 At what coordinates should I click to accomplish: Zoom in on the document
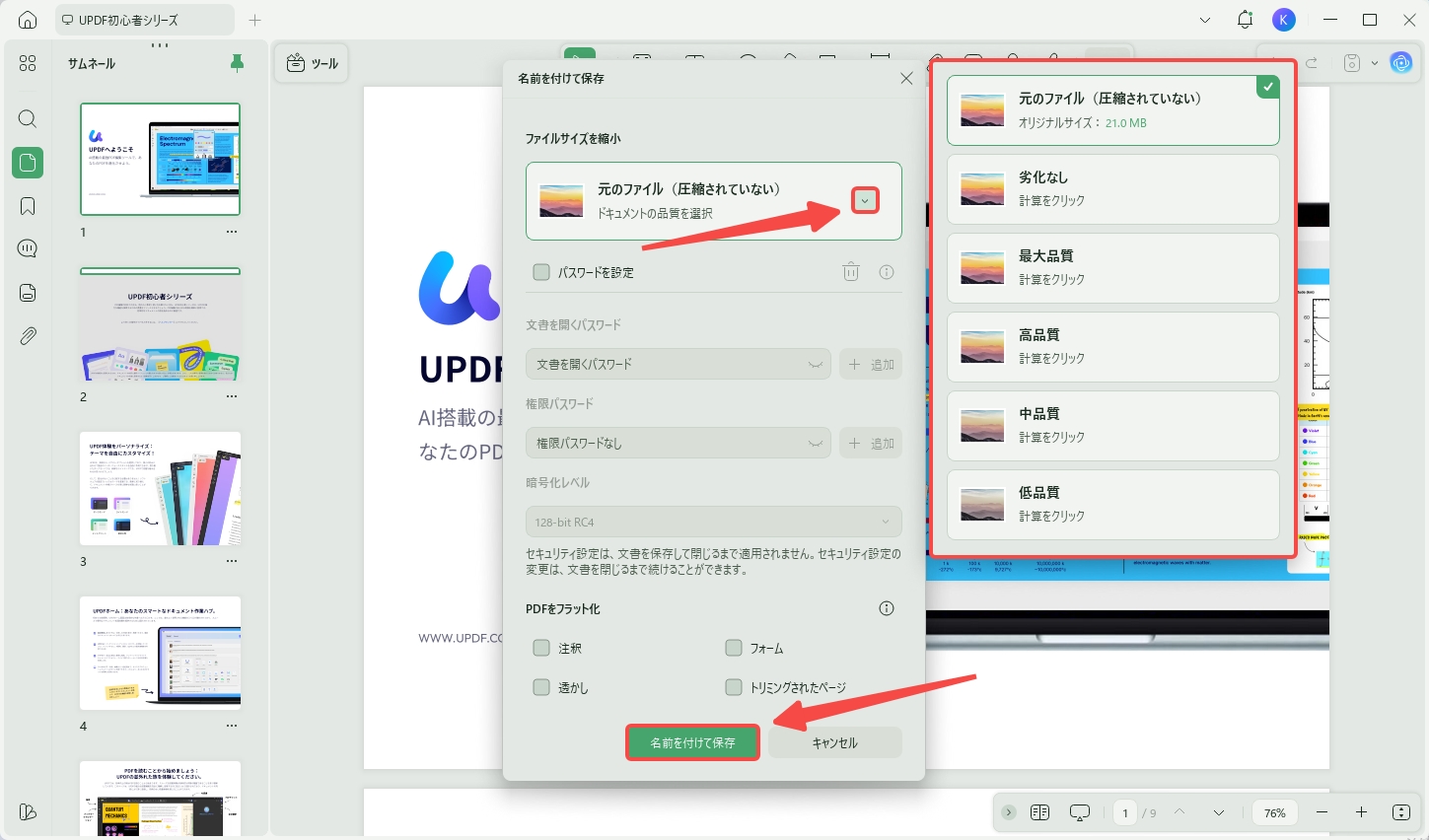[x=1361, y=812]
